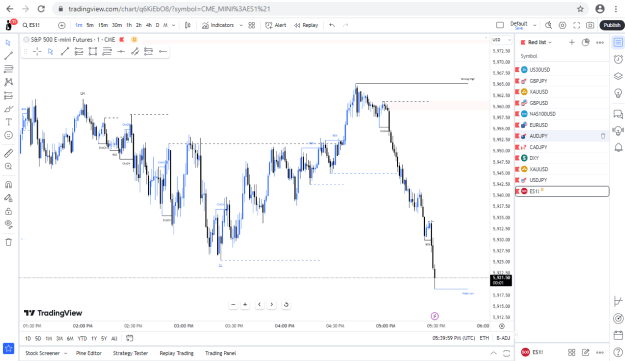
Task: Take a chart snapshot with camera
Action: tap(590, 25)
